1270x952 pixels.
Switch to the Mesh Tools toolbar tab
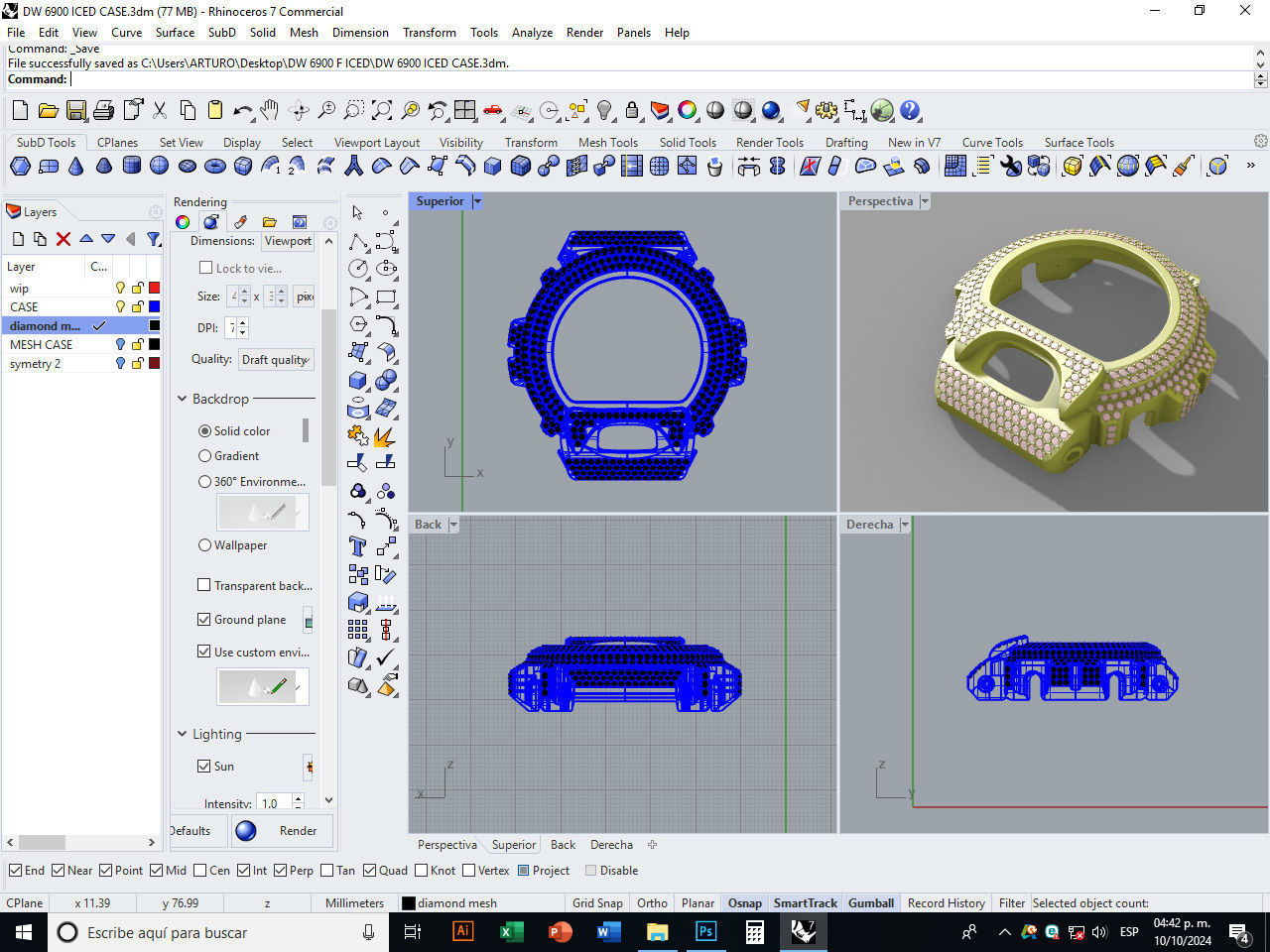click(608, 143)
